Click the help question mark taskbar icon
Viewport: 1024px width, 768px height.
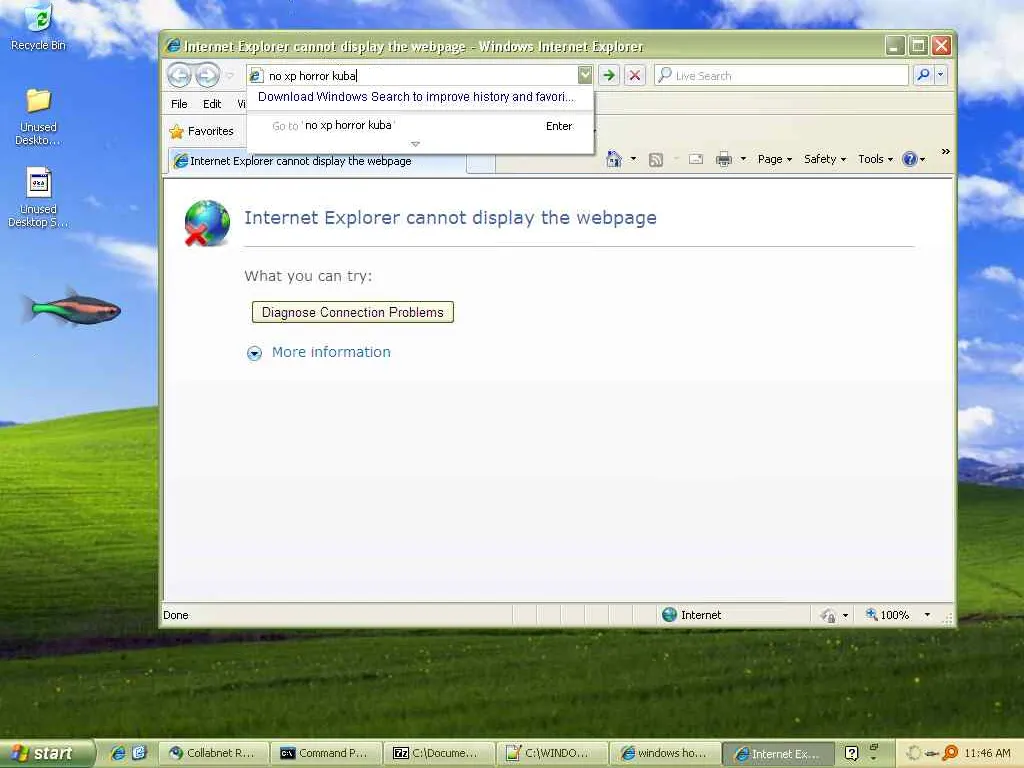click(x=852, y=753)
